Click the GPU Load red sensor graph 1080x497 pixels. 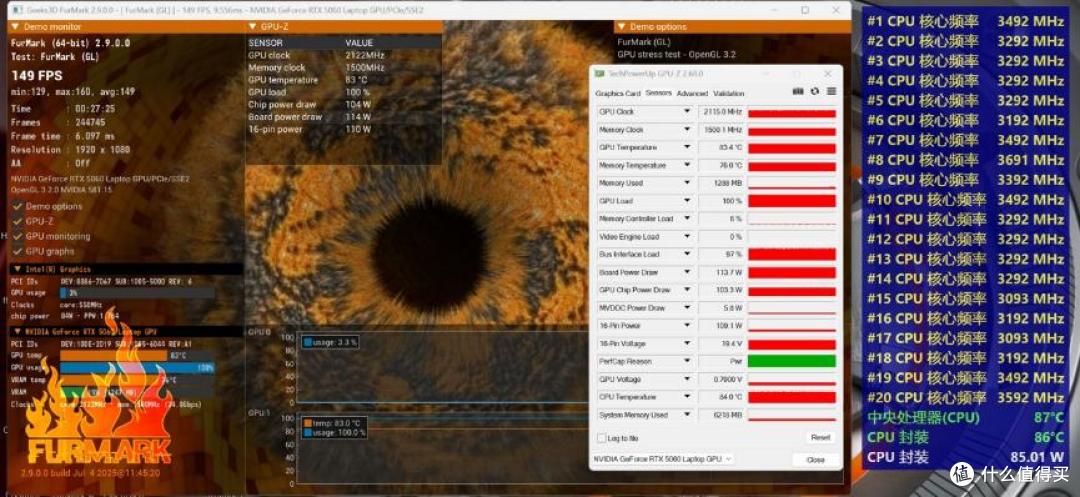pos(791,201)
